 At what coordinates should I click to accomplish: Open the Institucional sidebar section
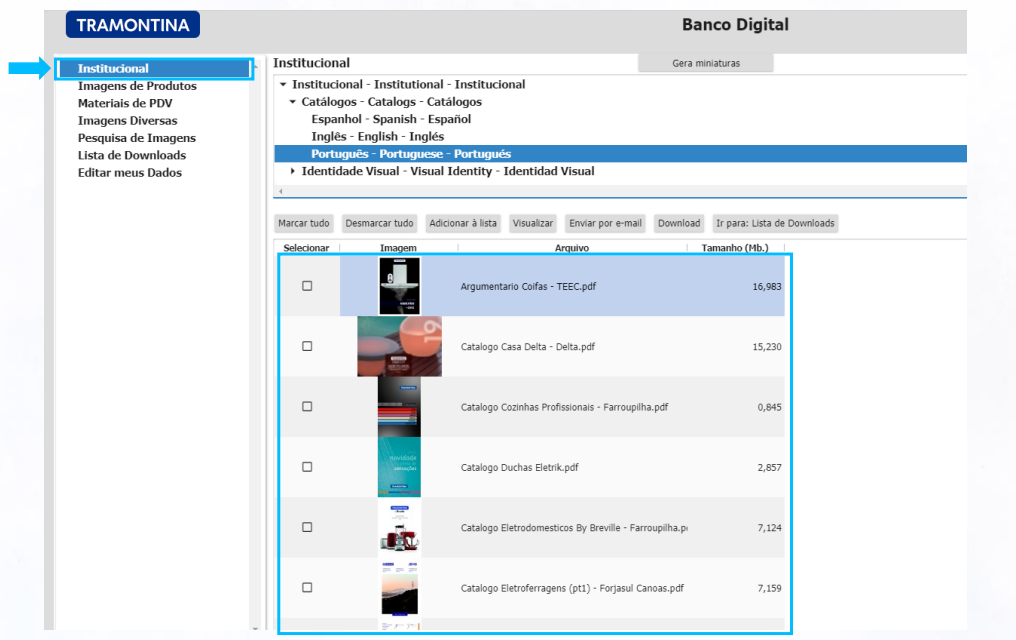click(154, 69)
